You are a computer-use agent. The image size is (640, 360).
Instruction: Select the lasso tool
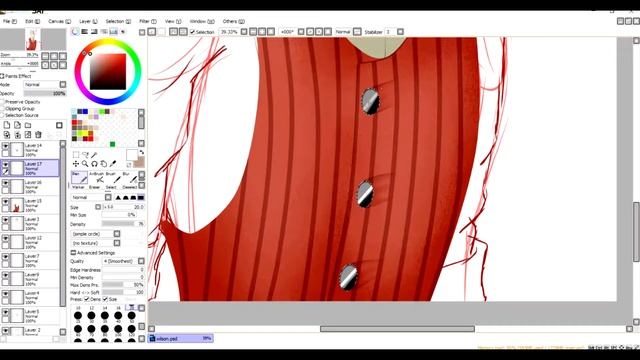pyautogui.click(x=85, y=155)
